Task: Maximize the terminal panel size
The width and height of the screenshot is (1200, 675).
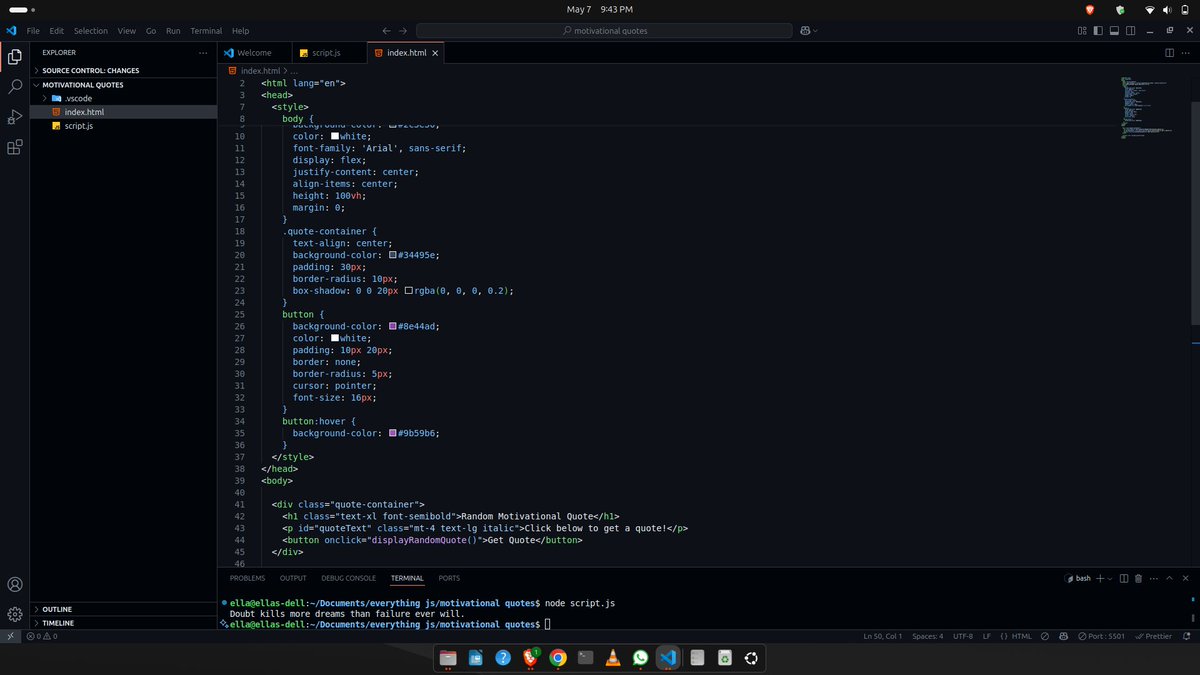Action: (x=1171, y=578)
